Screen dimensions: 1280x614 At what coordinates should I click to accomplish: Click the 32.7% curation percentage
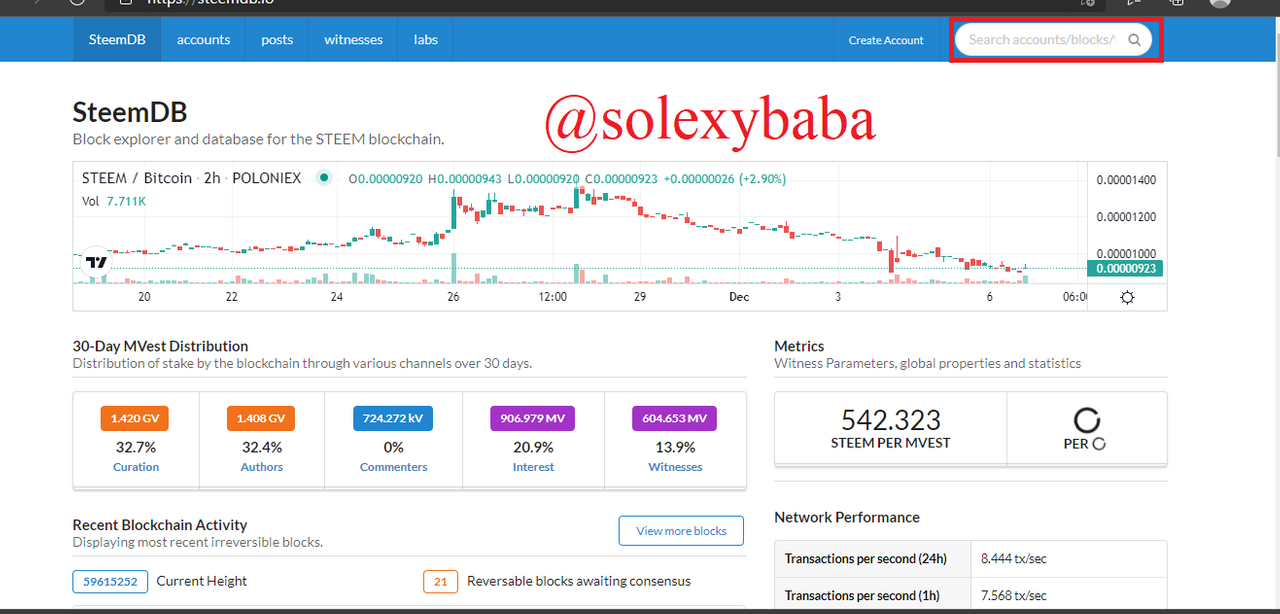tap(136, 447)
